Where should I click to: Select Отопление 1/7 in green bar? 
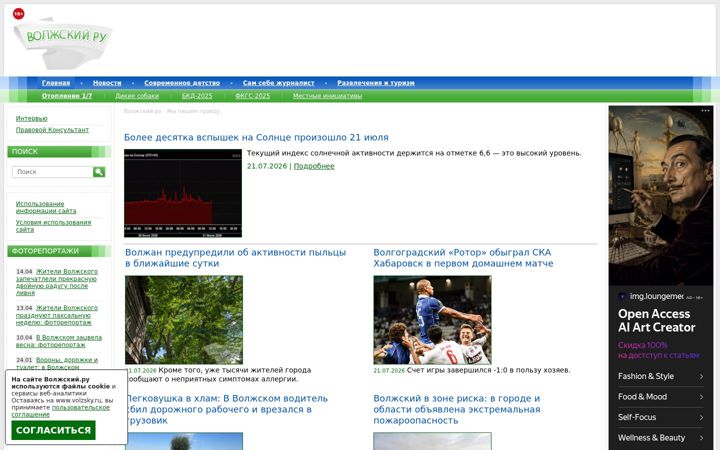tap(67, 96)
